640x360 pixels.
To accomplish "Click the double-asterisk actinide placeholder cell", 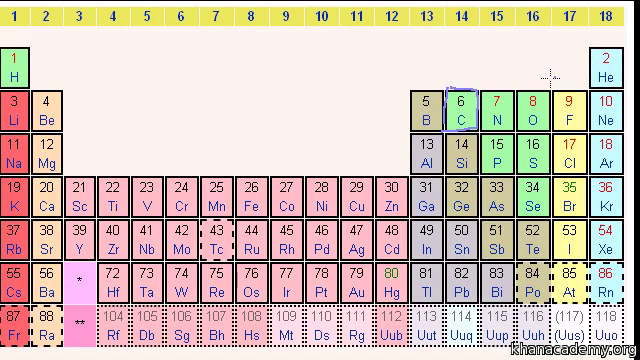I will click(x=80, y=326).
